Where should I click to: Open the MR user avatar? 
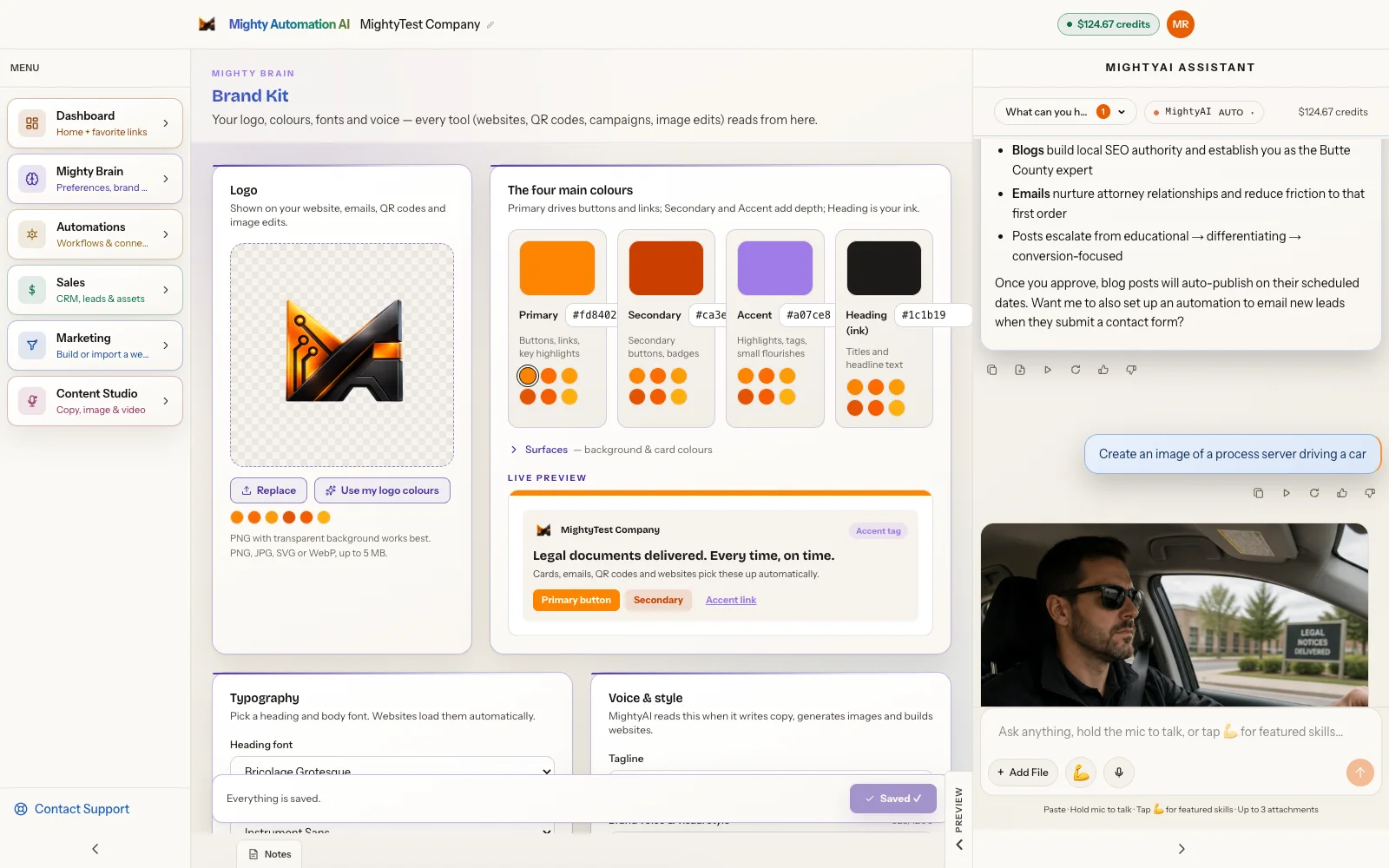tap(1181, 24)
